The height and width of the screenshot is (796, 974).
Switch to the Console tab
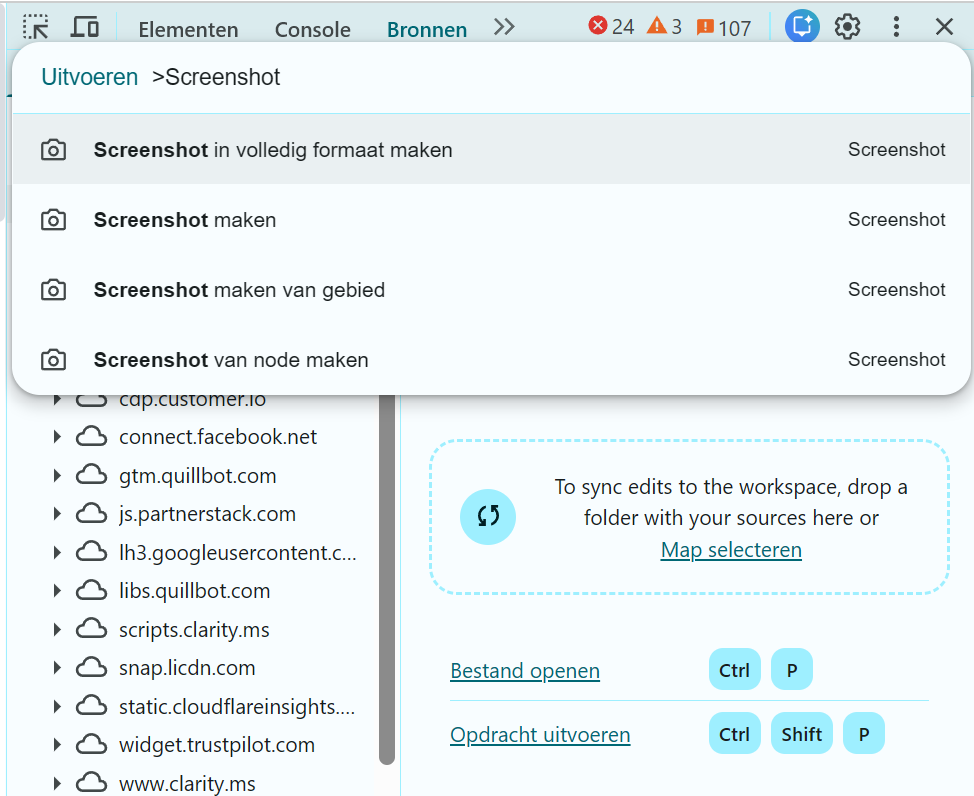[x=312, y=29]
